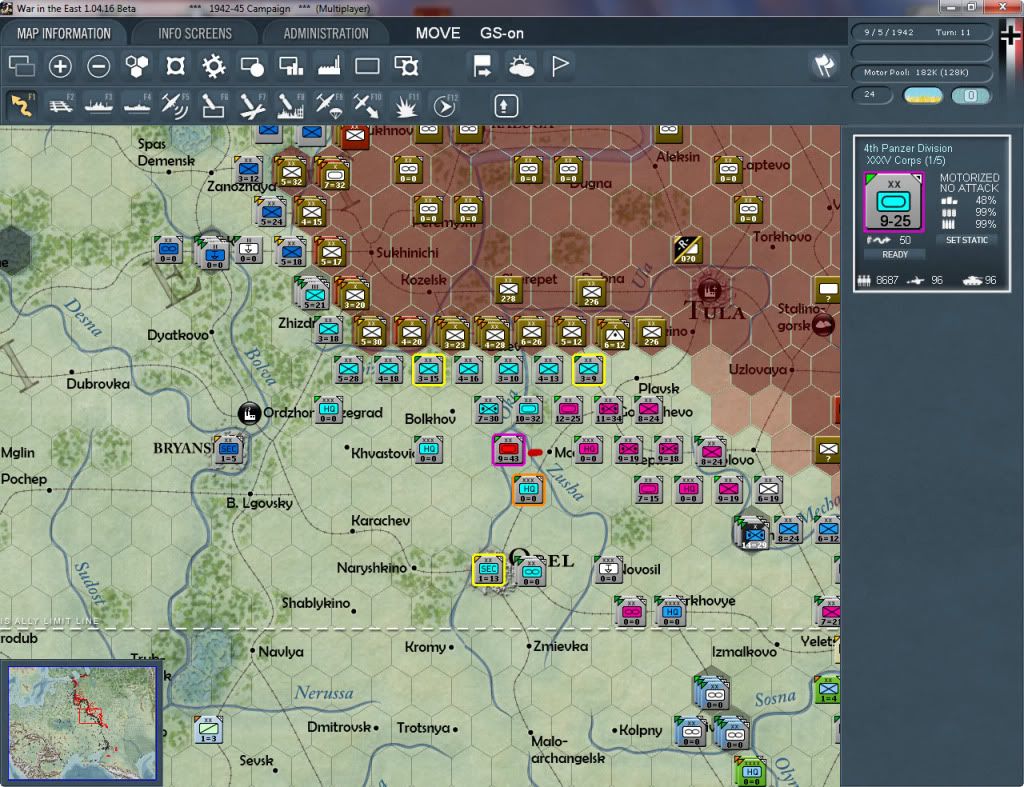Viewport: 1024px width, 787px height.
Task: Click the 9-25 unit counter in side panel
Action: point(894,202)
